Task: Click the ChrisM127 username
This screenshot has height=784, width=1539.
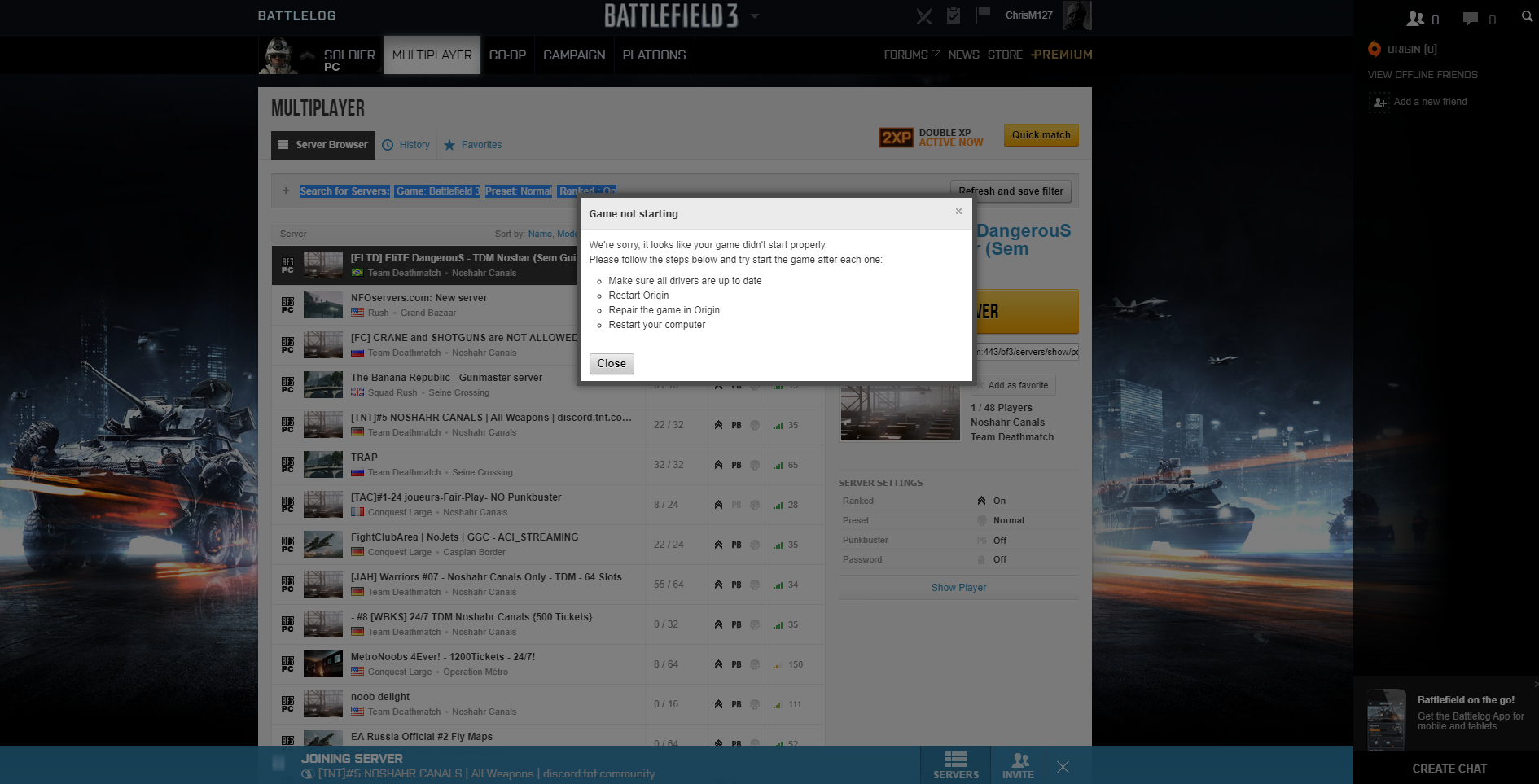Action: (x=1028, y=15)
